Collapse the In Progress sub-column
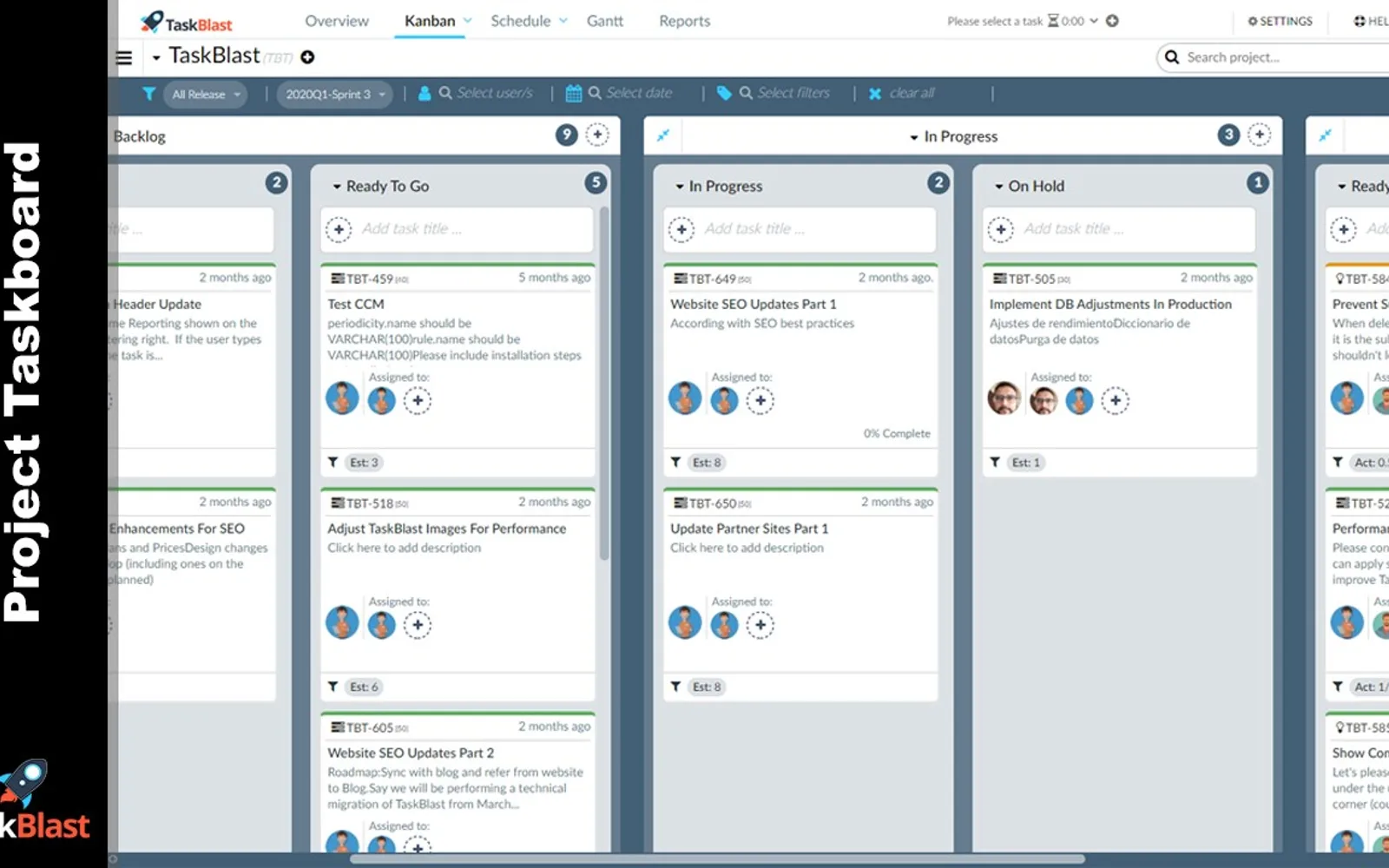The image size is (1389, 868). point(680,187)
